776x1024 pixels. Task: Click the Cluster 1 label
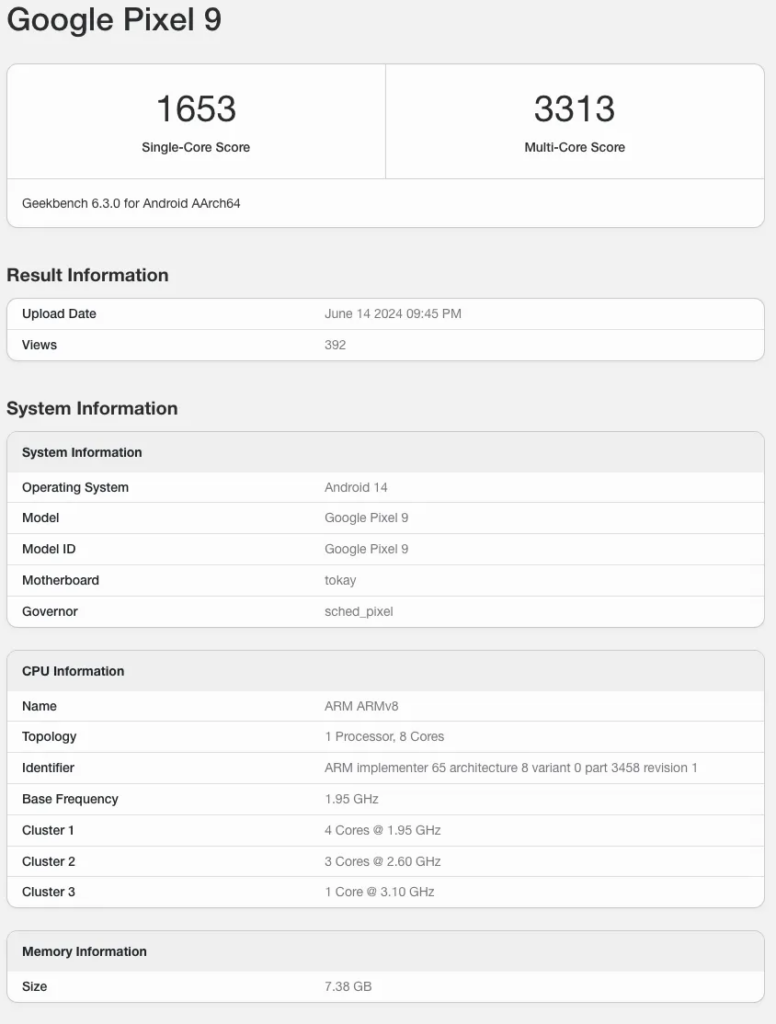coord(48,830)
